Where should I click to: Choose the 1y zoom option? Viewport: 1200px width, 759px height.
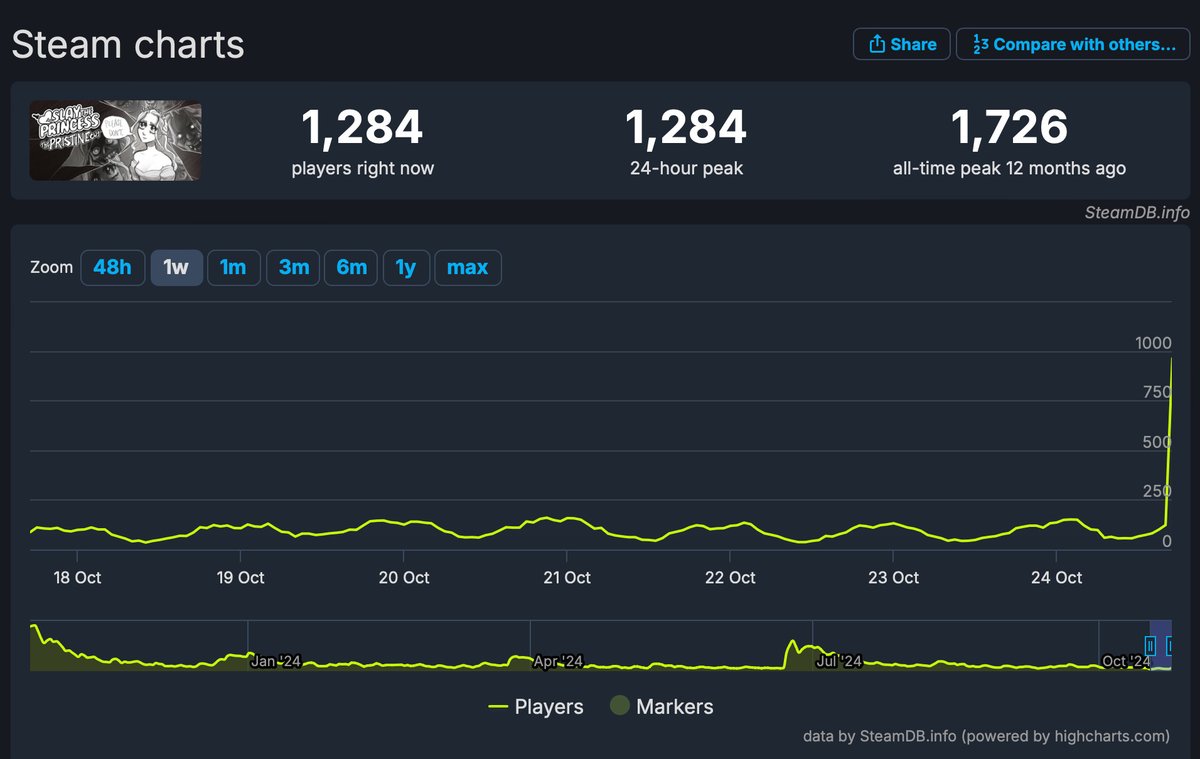coord(406,267)
